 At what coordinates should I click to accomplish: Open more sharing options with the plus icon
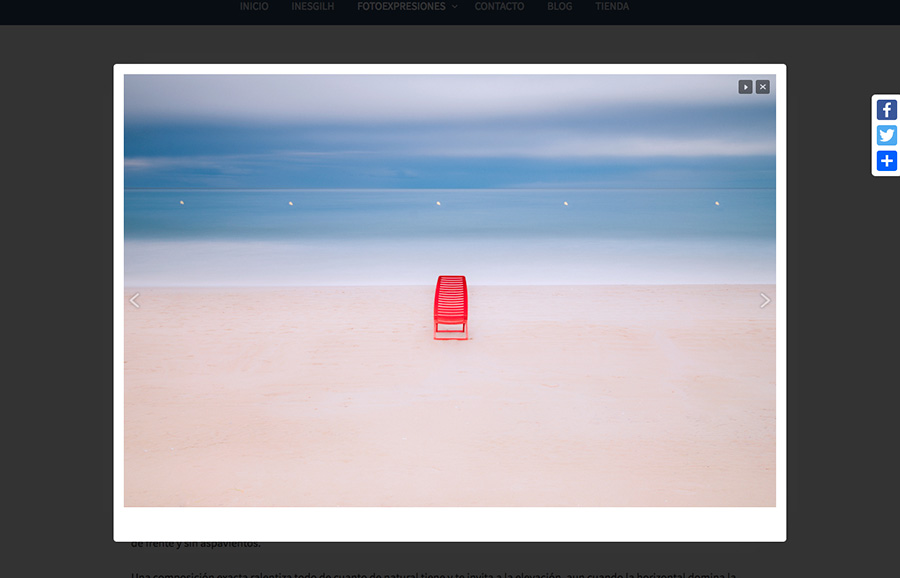coord(886,161)
